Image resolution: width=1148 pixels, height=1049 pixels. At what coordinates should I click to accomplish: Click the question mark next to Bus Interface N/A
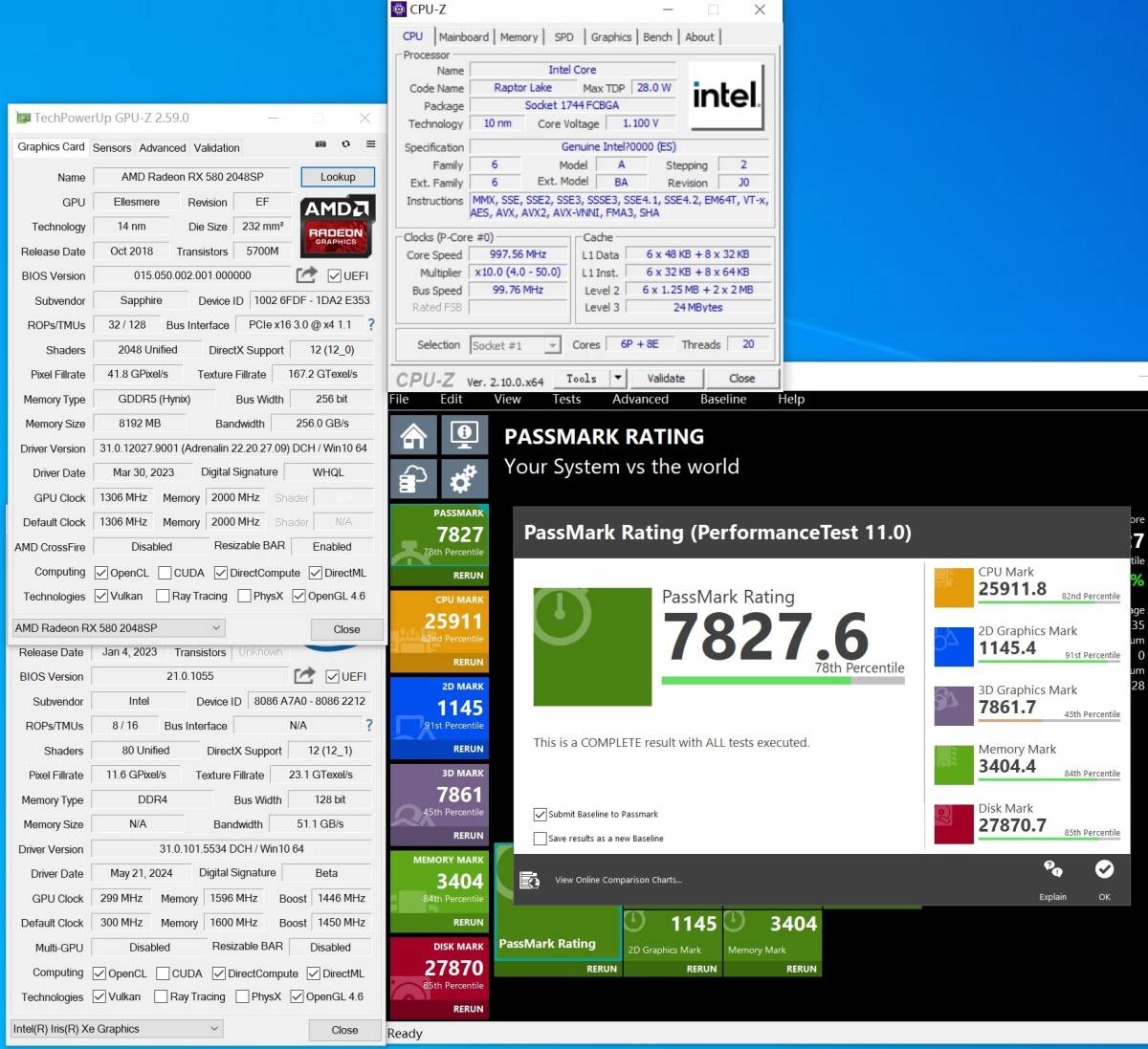pyautogui.click(x=369, y=726)
